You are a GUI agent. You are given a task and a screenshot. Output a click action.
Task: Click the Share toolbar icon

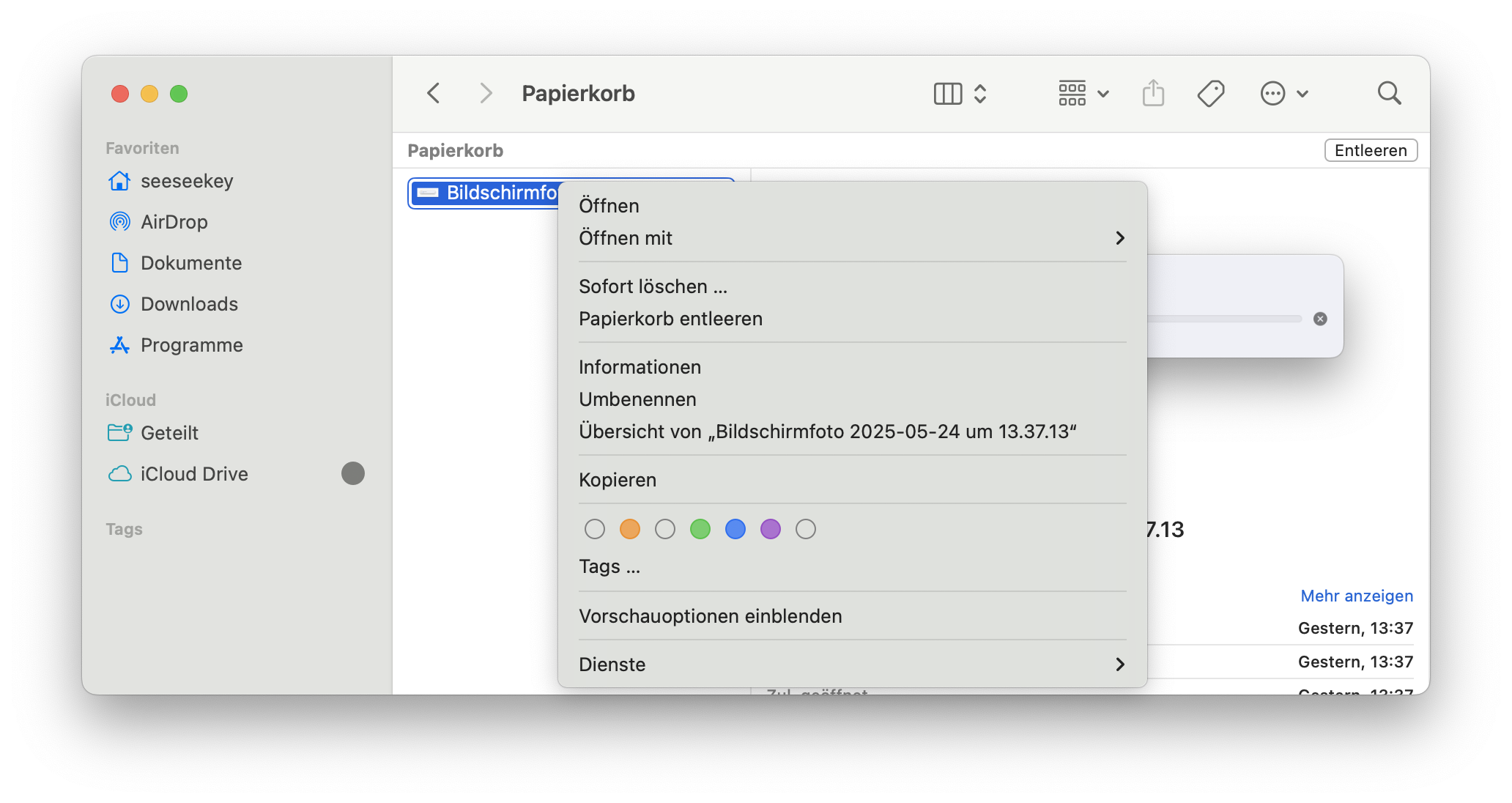click(x=1153, y=94)
